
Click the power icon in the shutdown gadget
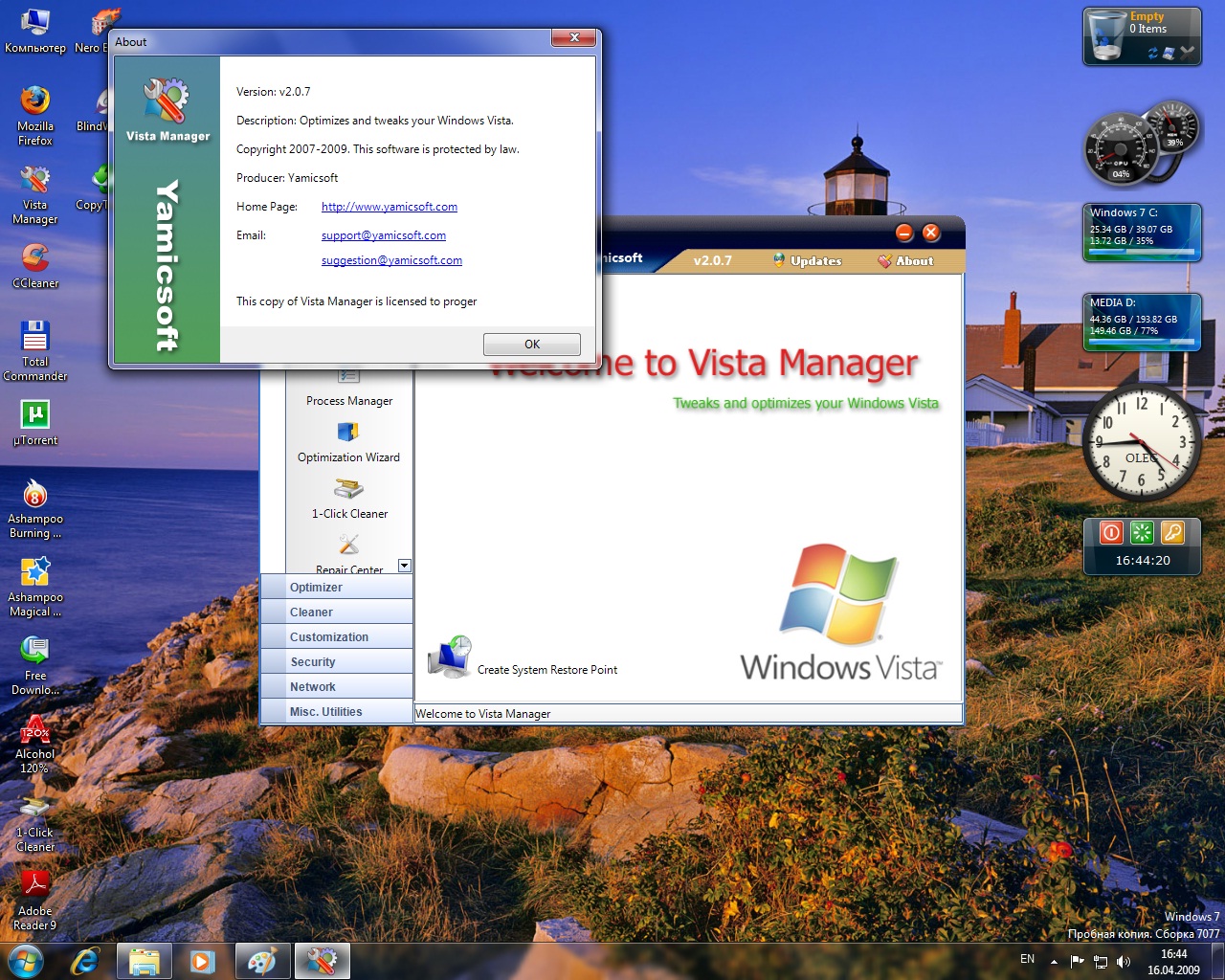pyautogui.click(x=1111, y=533)
